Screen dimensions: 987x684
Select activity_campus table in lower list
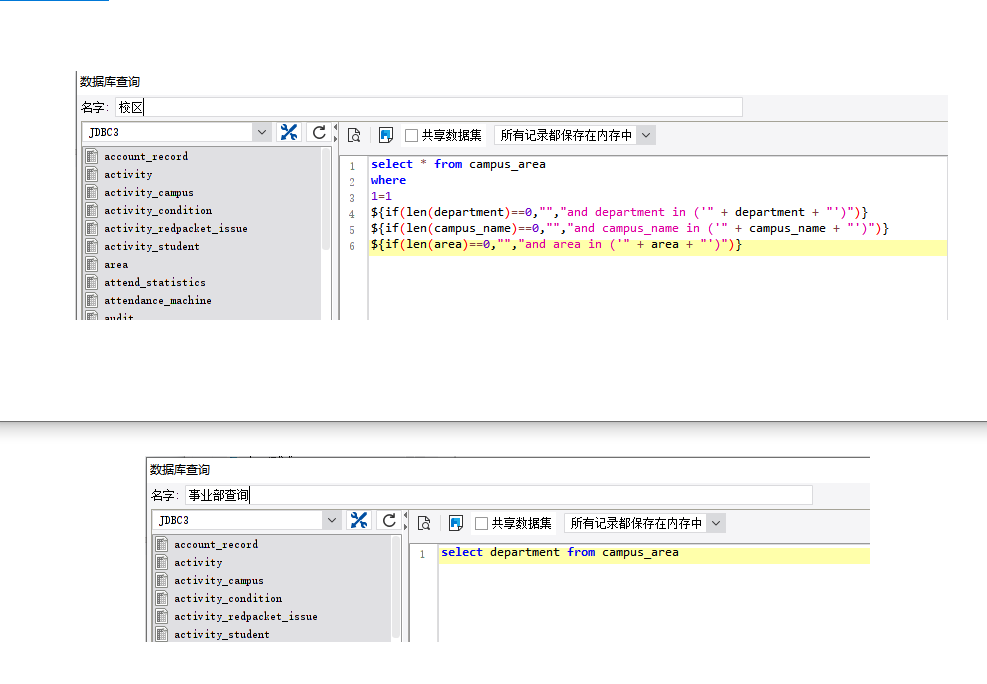tap(218, 581)
